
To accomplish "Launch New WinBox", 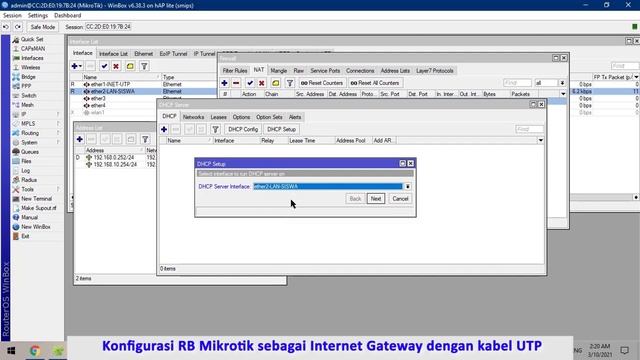I will tap(36, 227).
